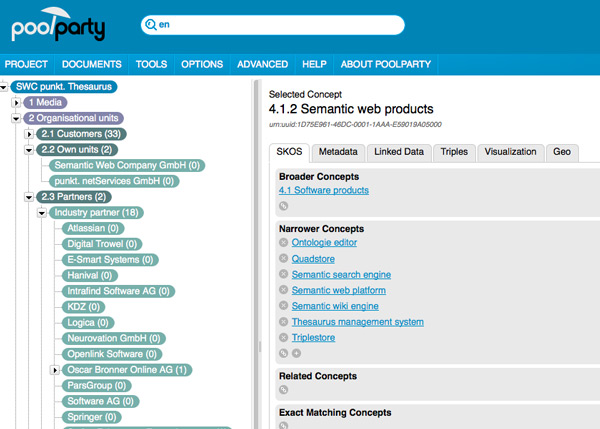Expand the 1 Media node
Viewport: 600px width, 429px height.
pyautogui.click(x=16, y=103)
